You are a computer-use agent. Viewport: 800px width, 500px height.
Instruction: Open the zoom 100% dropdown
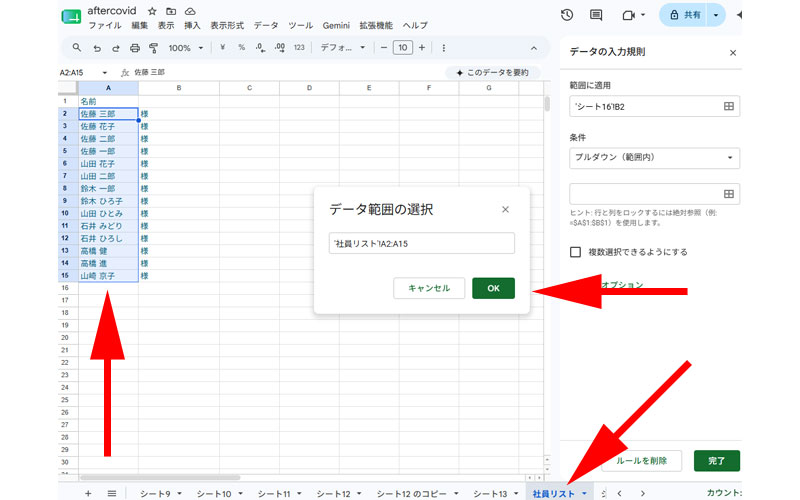pyautogui.click(x=186, y=48)
